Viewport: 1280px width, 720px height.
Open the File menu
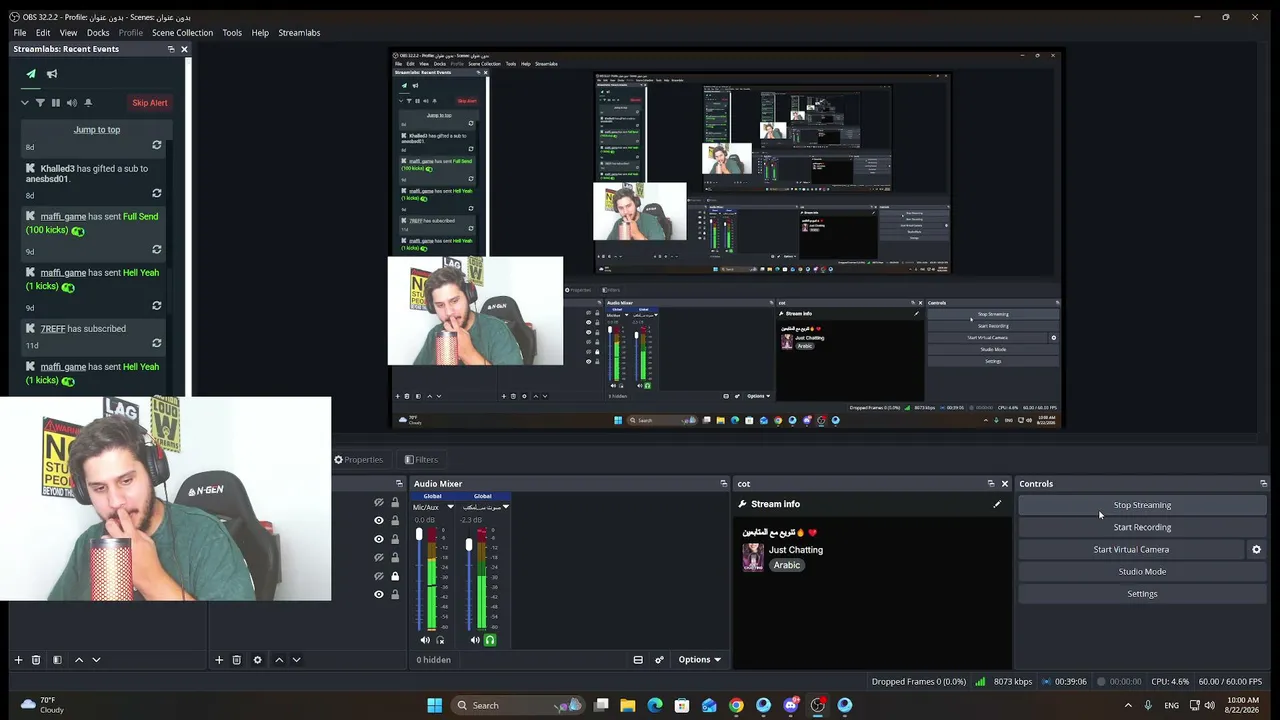(20, 33)
